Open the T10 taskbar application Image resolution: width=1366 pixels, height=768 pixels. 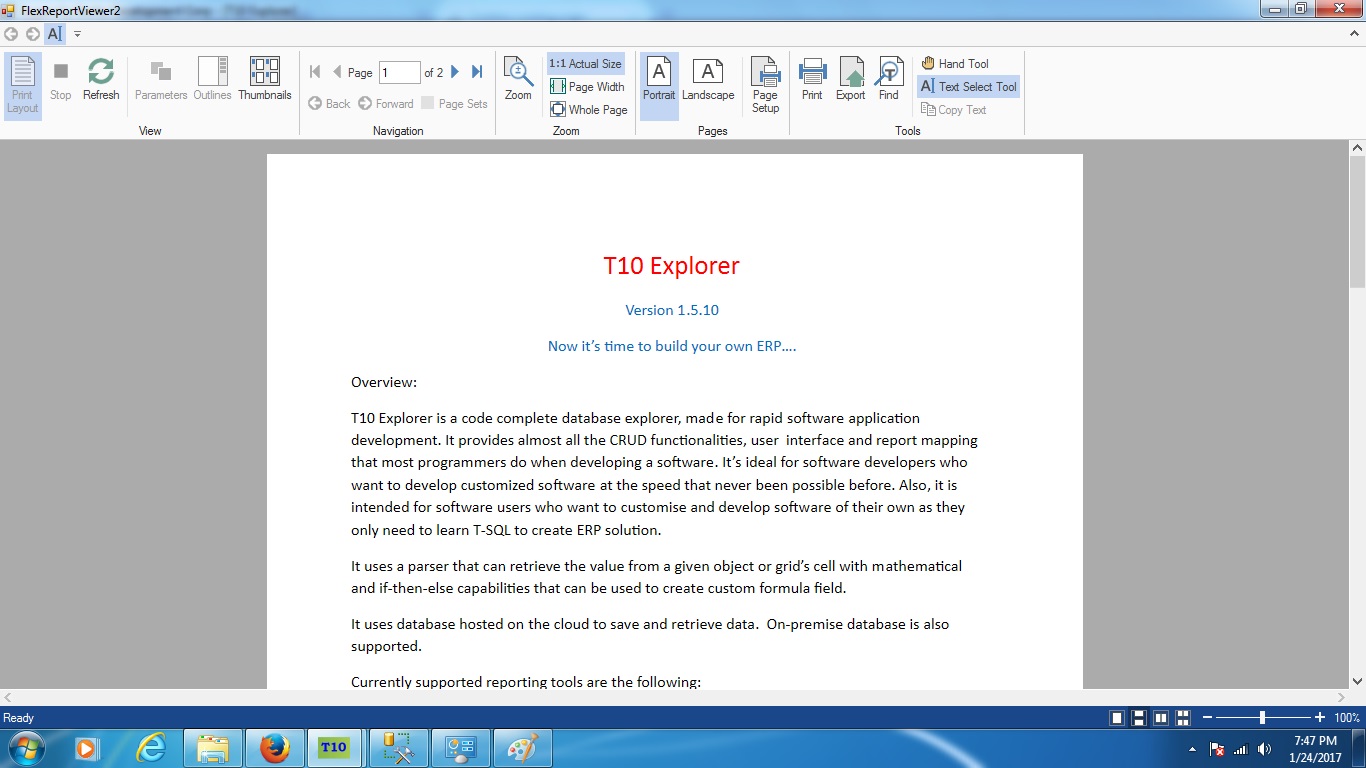334,748
